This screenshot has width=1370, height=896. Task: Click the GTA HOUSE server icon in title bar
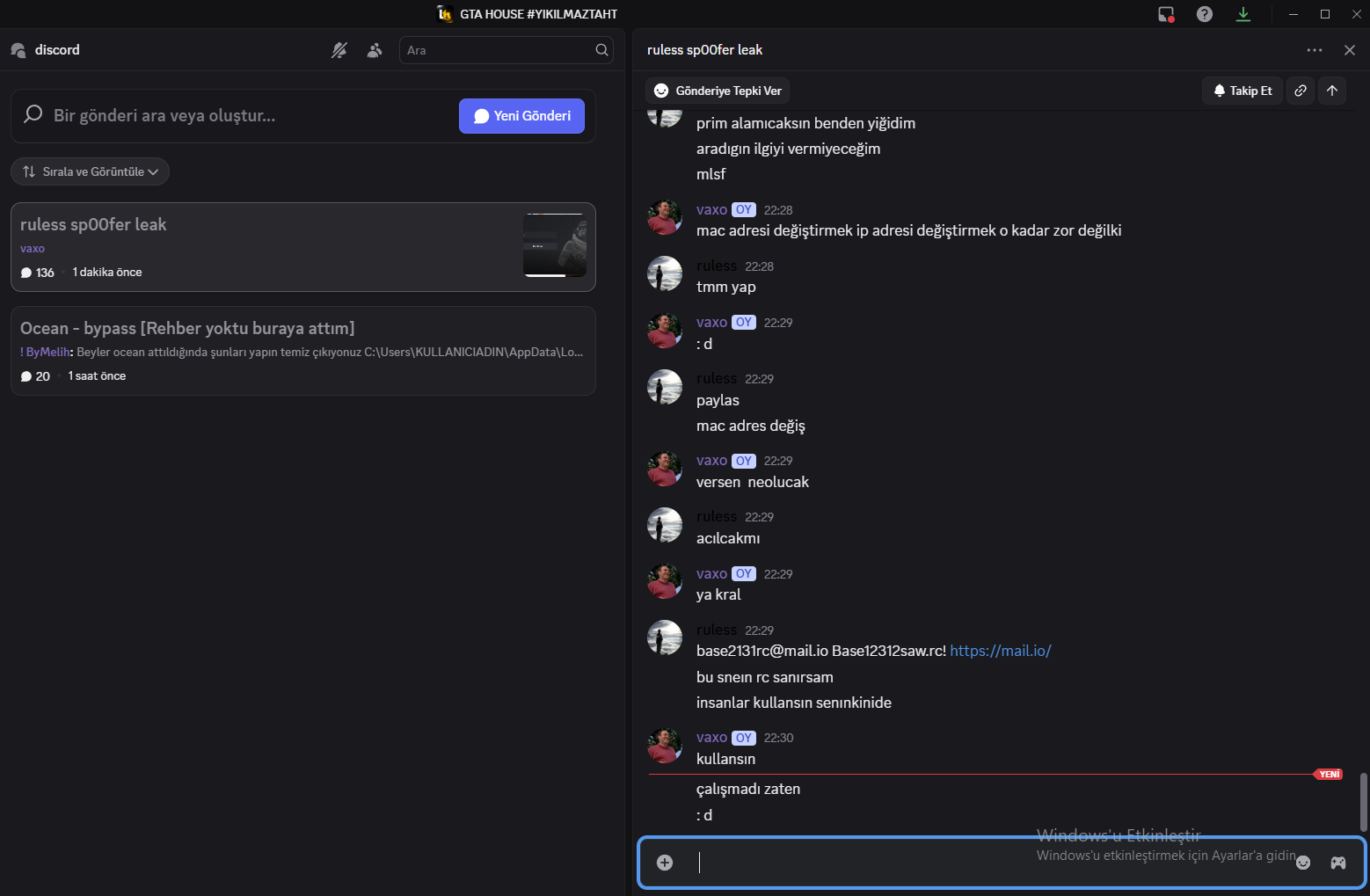(445, 14)
